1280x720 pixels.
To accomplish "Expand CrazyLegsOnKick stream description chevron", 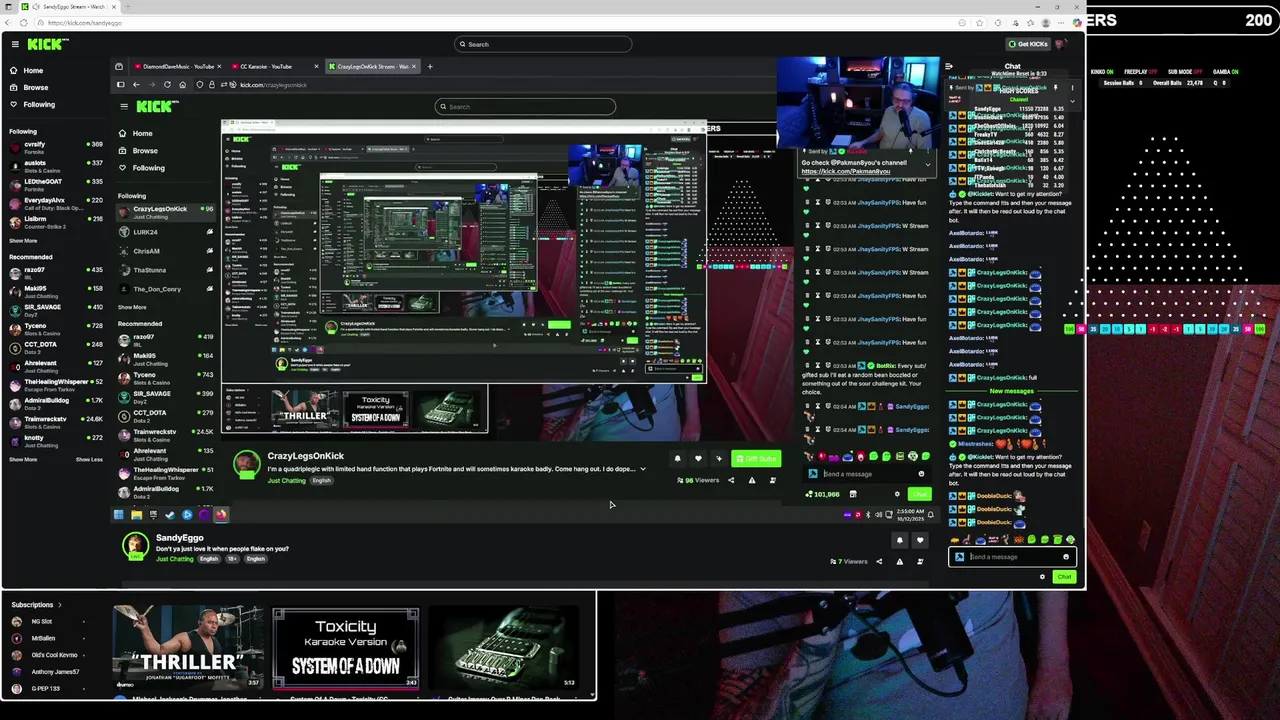I will 643,469.
